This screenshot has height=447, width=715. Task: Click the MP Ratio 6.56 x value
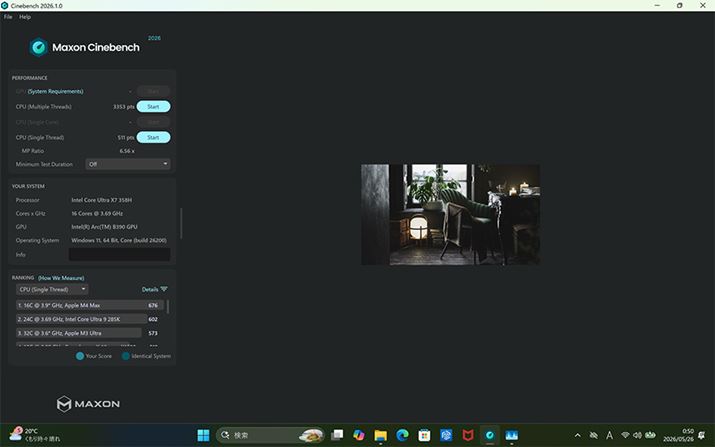(127, 151)
